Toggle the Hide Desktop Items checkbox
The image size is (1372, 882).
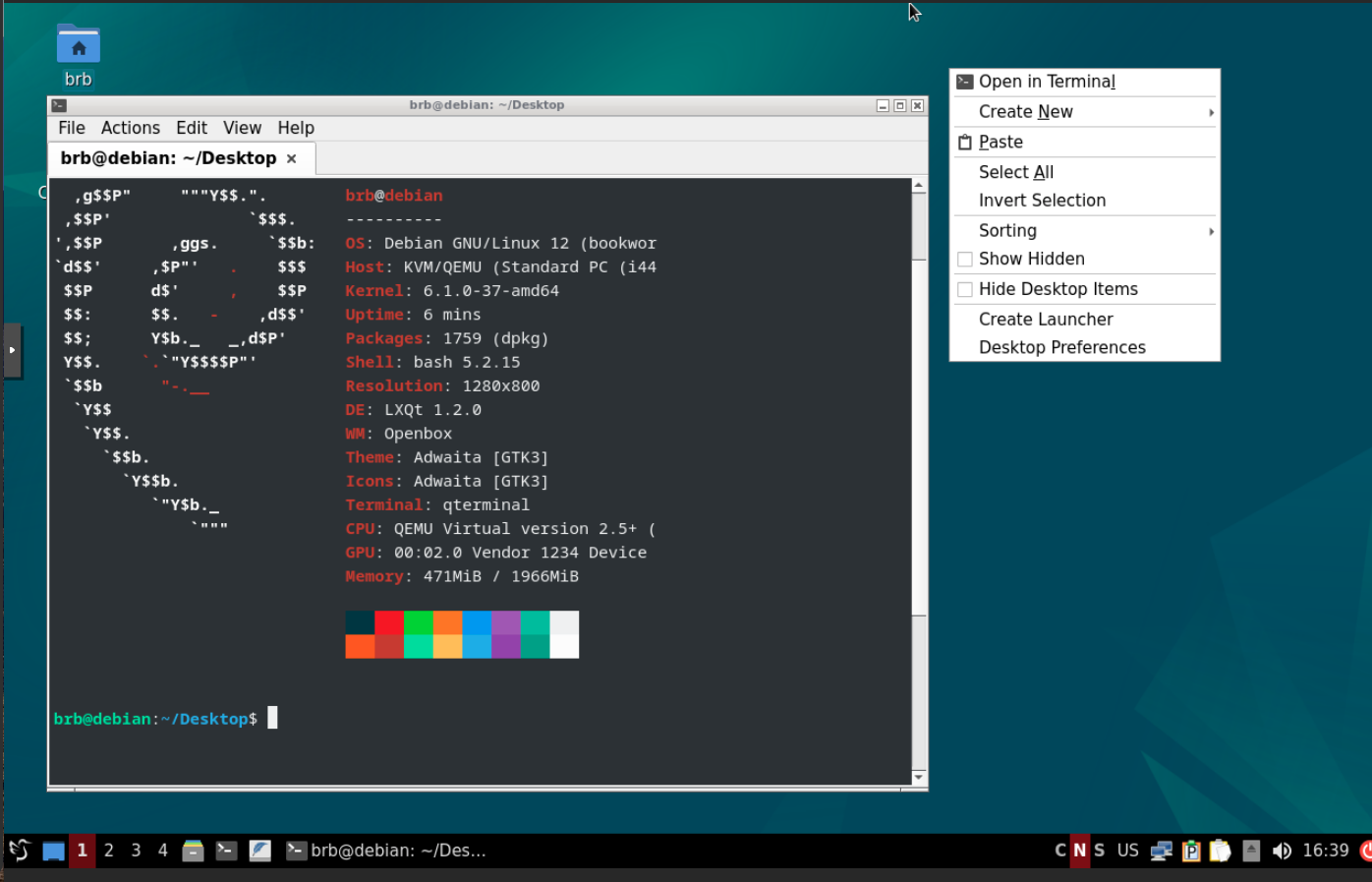pos(965,289)
